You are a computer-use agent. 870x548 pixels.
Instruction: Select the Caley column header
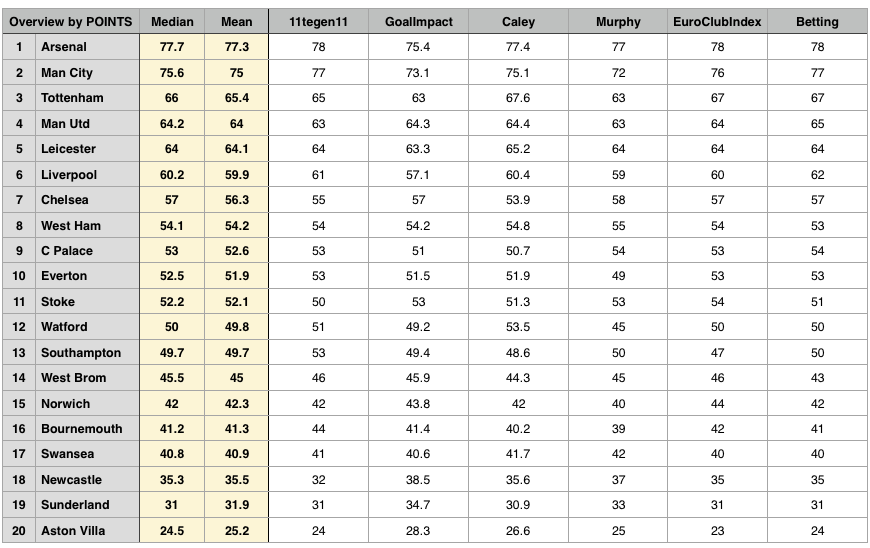[518, 22]
